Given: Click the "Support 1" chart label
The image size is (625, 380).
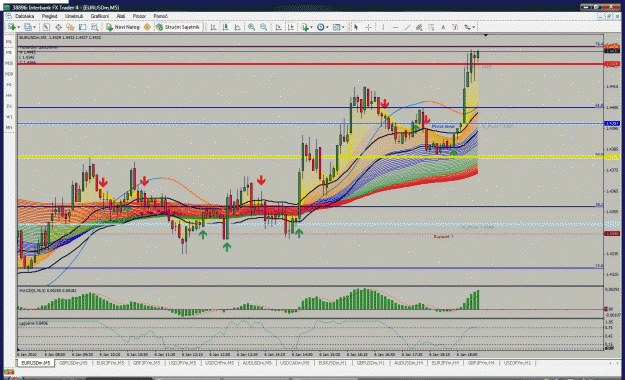Looking at the screenshot, I should click(443, 236).
